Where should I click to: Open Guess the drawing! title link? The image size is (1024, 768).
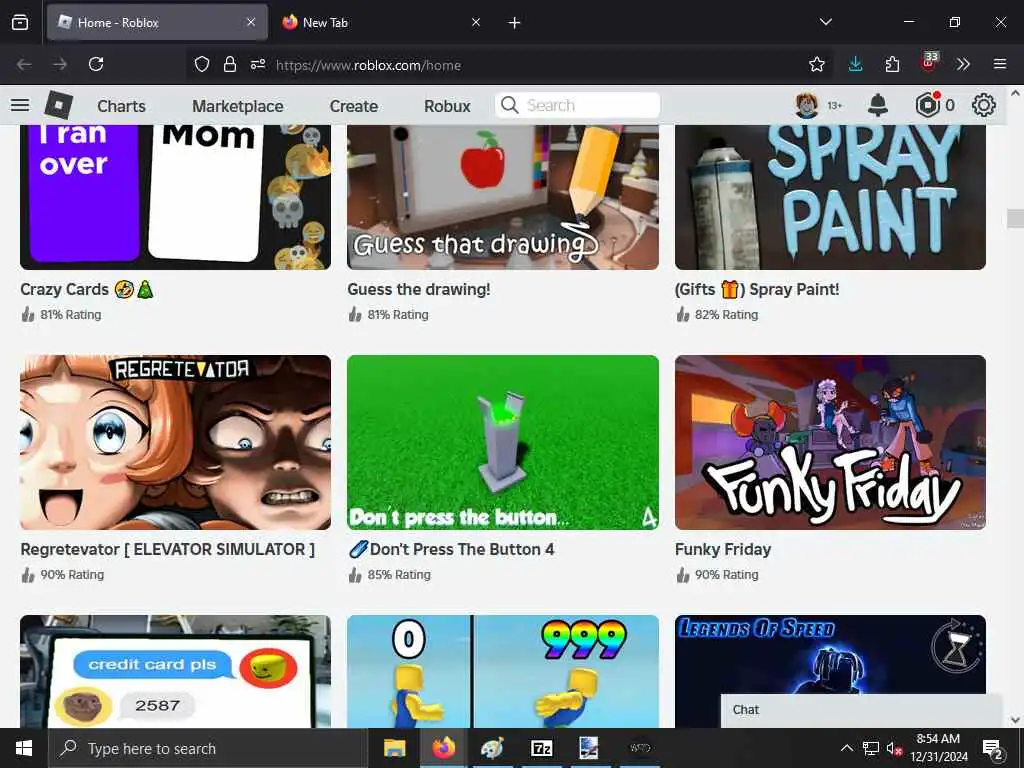point(419,289)
